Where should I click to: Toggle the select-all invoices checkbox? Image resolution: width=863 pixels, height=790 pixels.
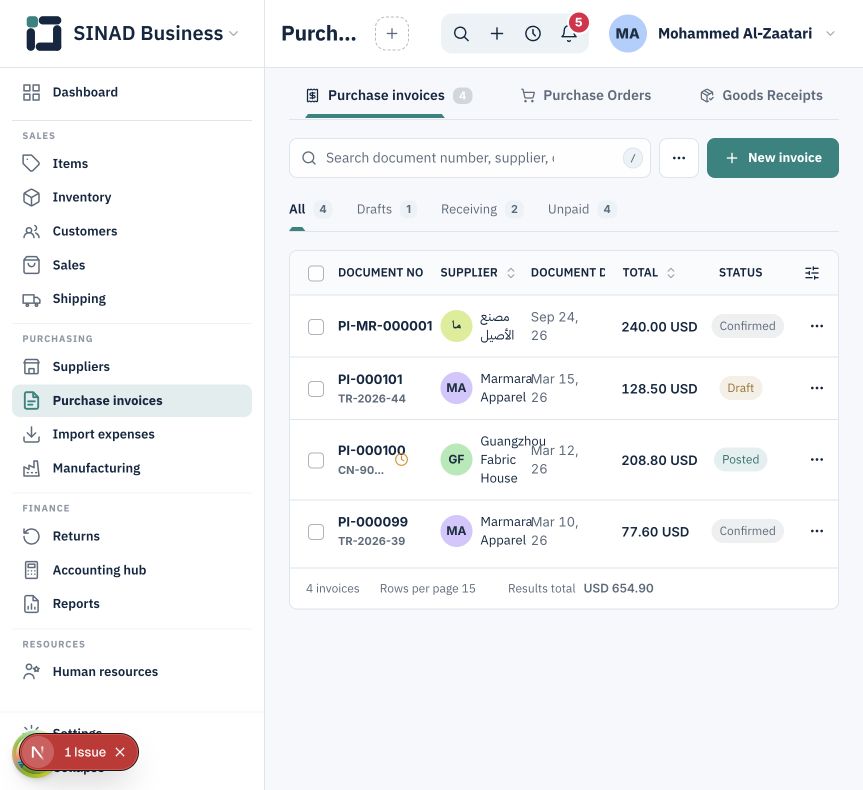[x=316, y=273]
